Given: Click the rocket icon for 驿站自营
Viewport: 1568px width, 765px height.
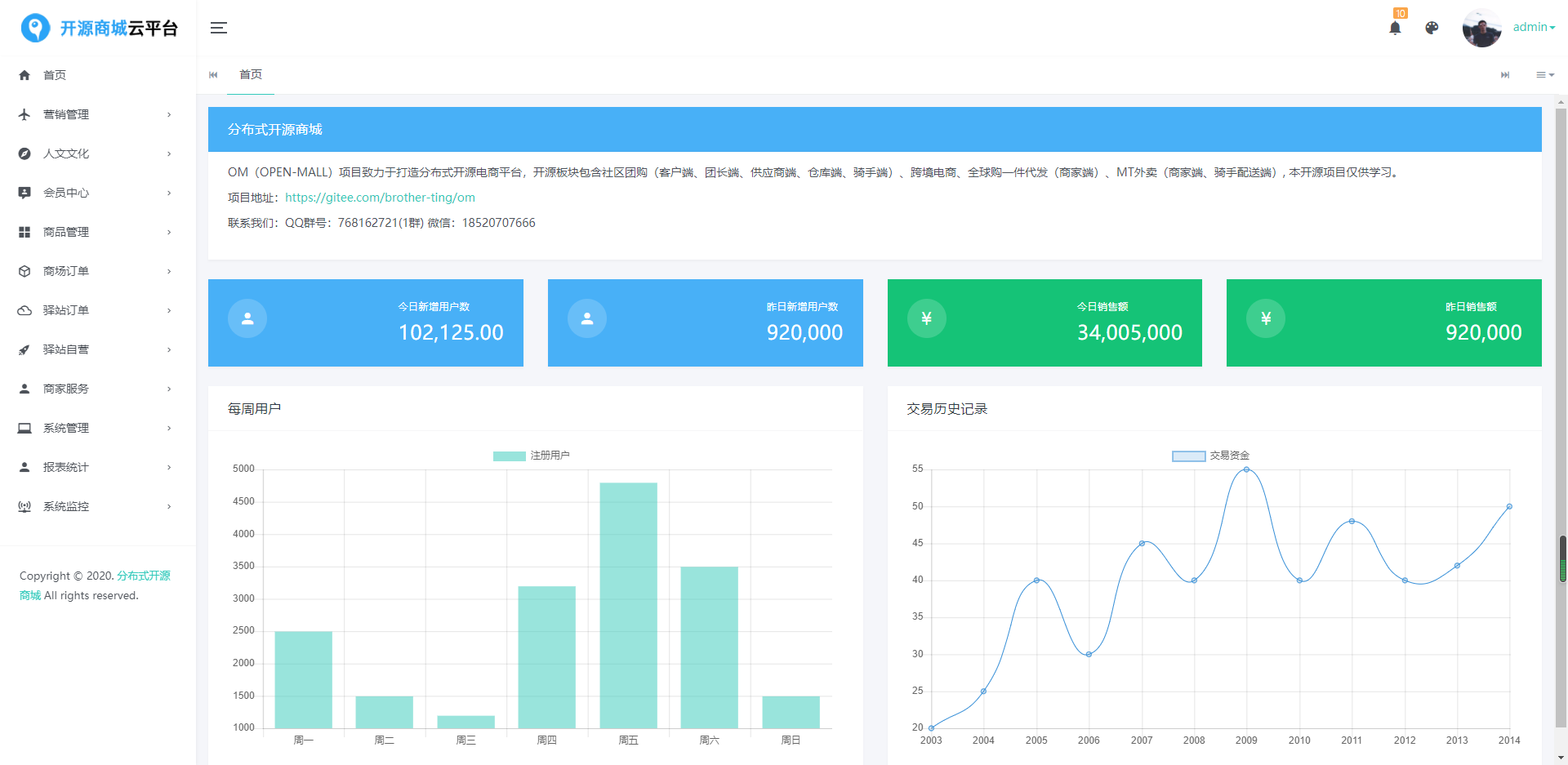Looking at the screenshot, I should 24,349.
